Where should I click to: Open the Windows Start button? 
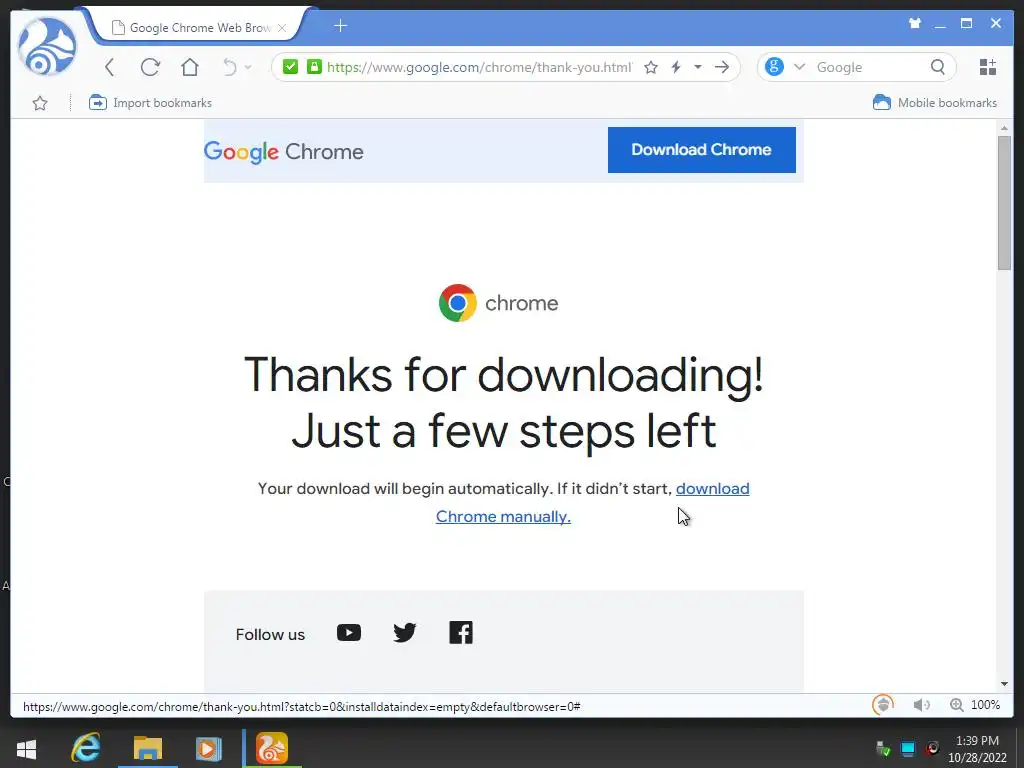click(26, 748)
